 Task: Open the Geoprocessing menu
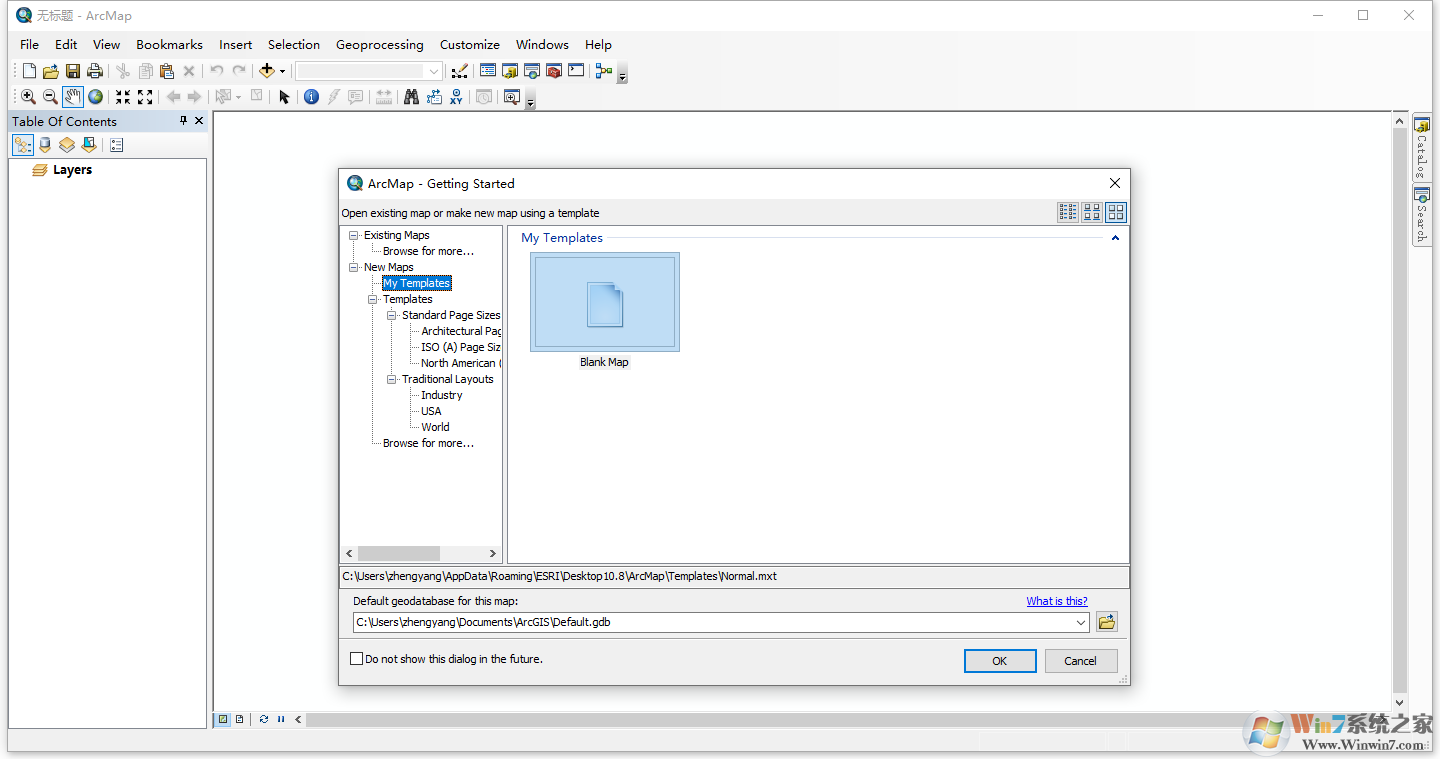point(380,44)
